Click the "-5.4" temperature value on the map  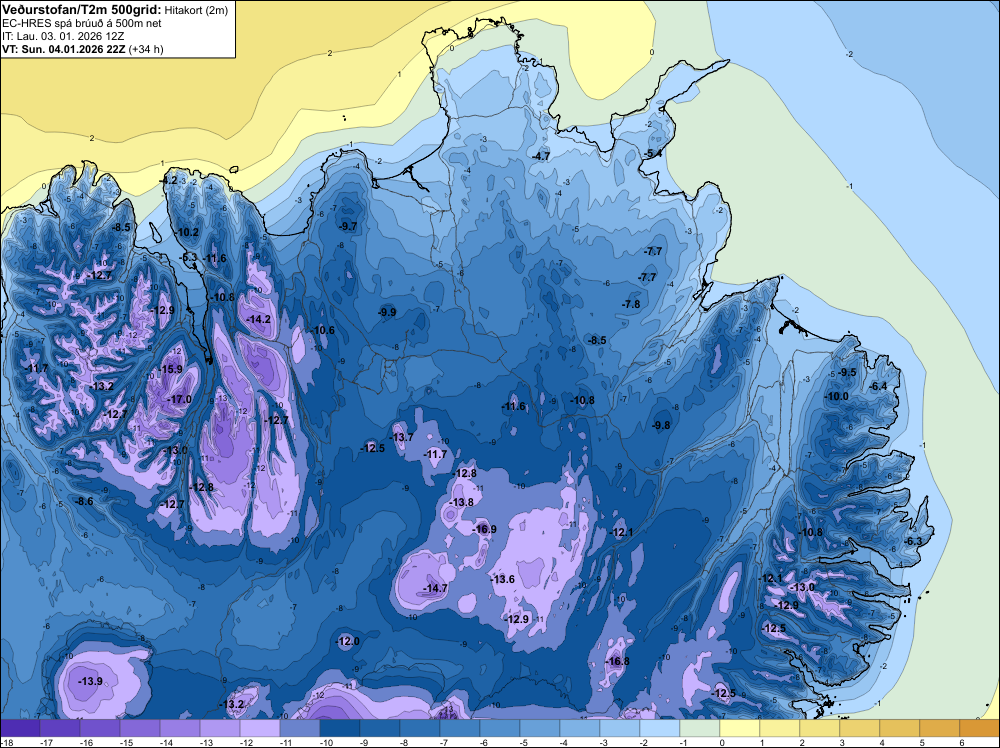tap(652, 154)
